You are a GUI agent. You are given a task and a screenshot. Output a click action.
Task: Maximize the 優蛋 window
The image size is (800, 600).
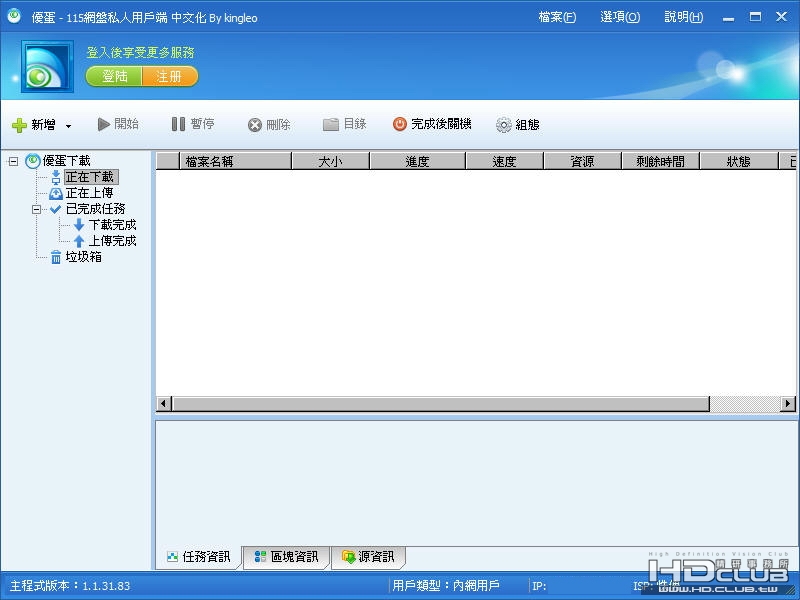[x=755, y=17]
